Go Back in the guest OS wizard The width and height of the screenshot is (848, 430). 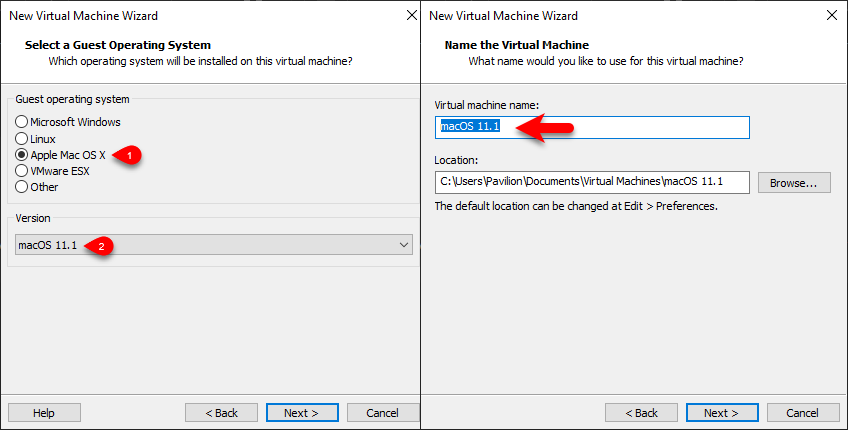(x=221, y=413)
